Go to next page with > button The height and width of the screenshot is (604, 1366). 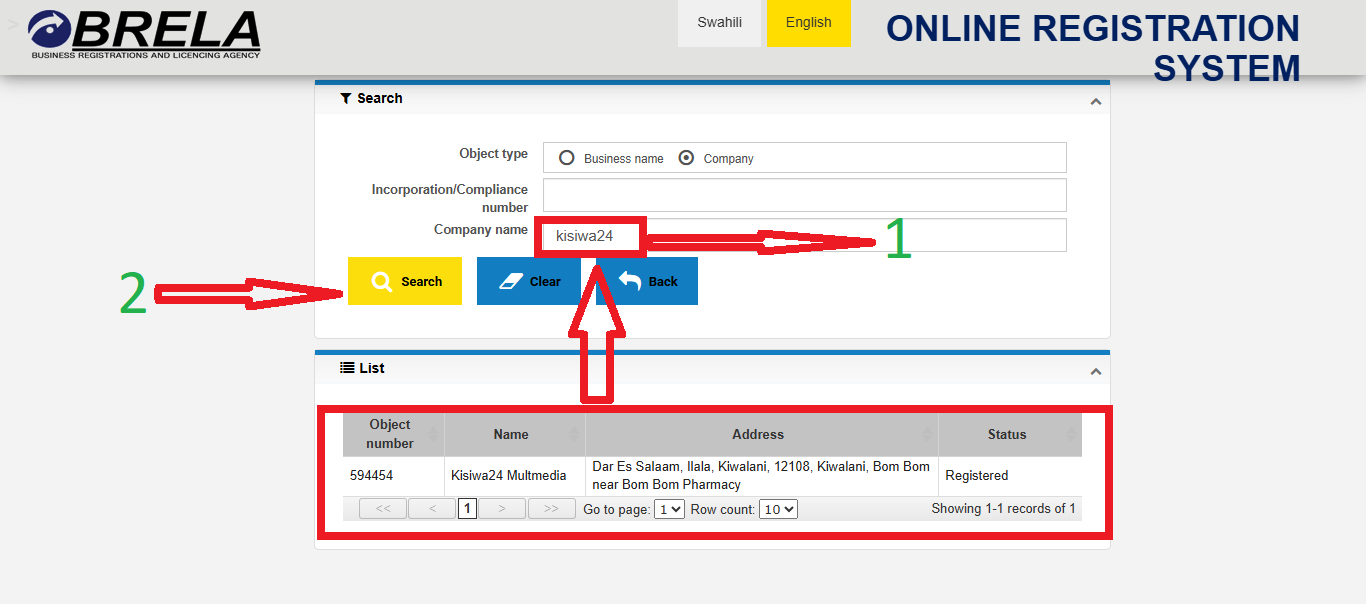click(x=502, y=508)
